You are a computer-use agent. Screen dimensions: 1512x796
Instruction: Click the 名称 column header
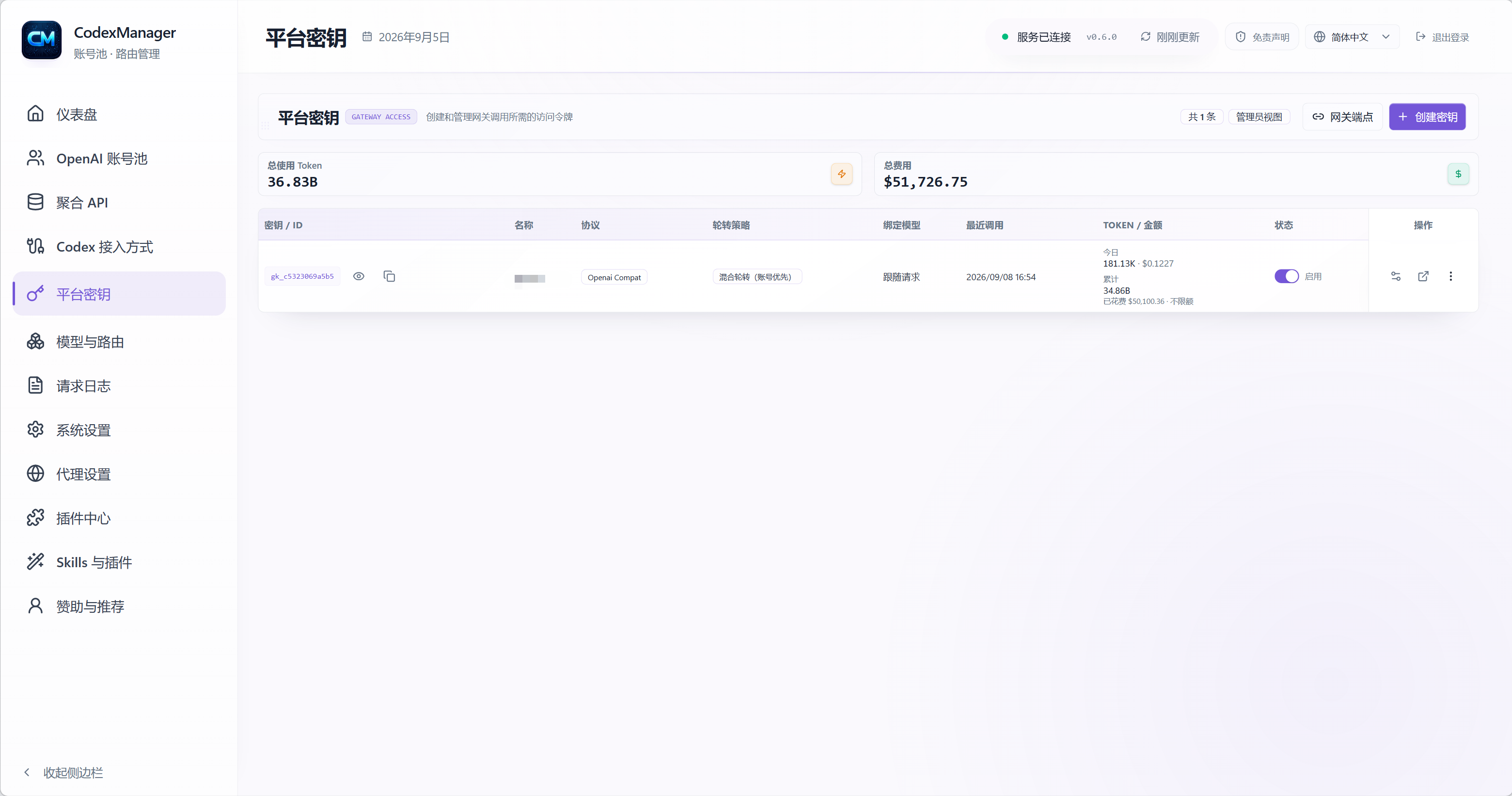tap(523, 225)
